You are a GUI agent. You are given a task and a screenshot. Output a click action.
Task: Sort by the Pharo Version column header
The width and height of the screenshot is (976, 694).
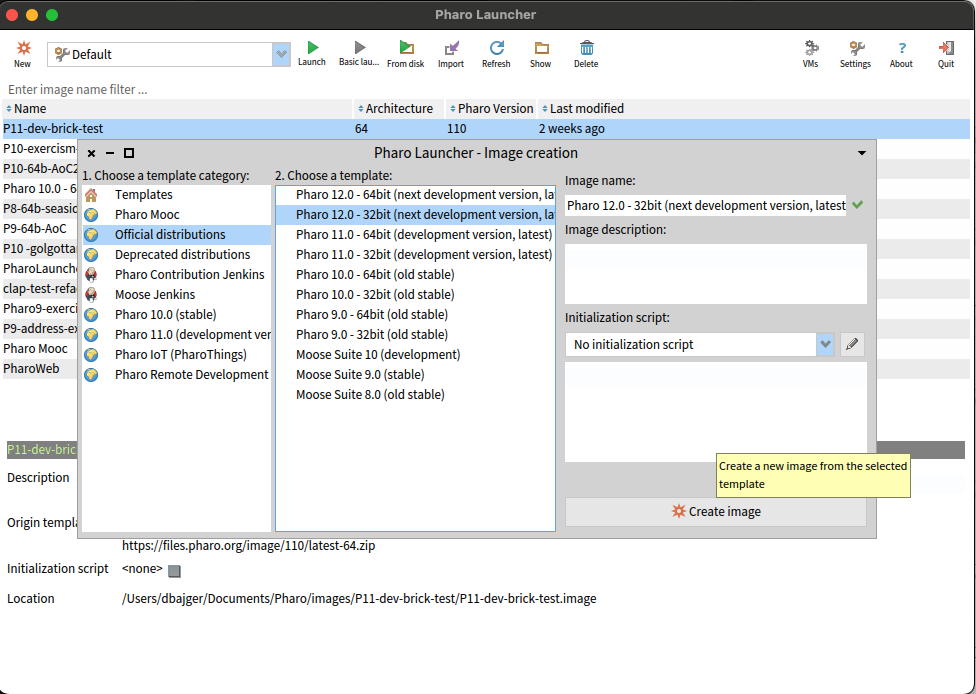click(490, 108)
